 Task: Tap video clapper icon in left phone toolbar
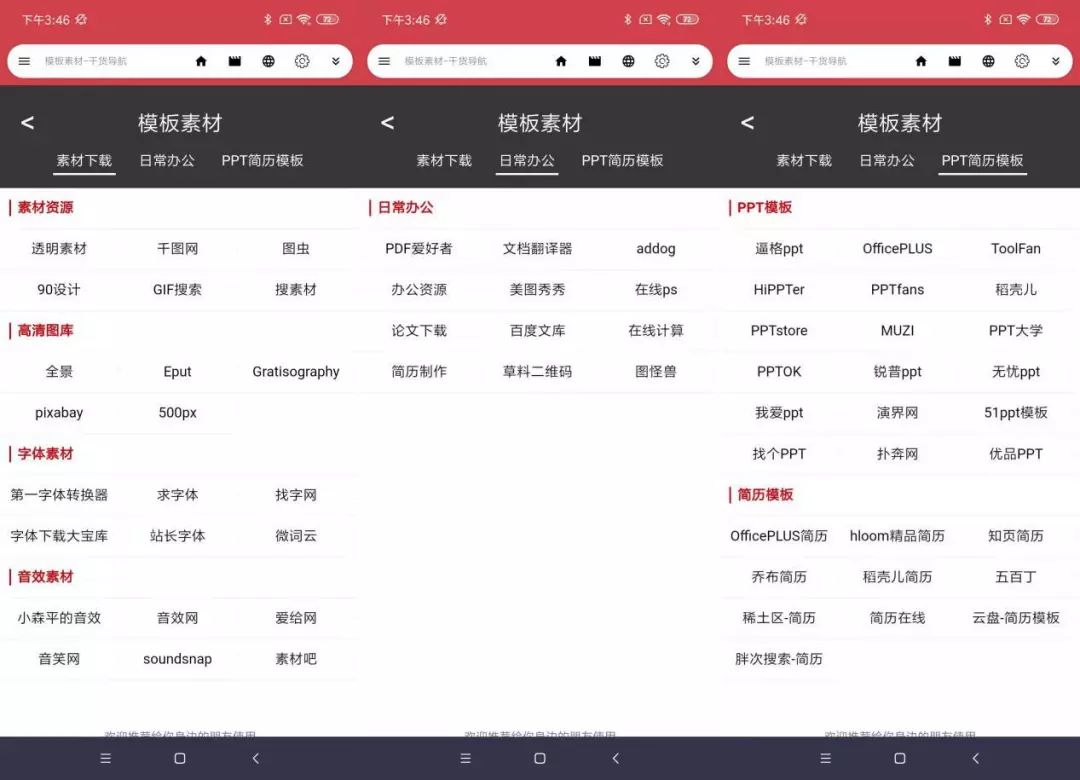235,61
